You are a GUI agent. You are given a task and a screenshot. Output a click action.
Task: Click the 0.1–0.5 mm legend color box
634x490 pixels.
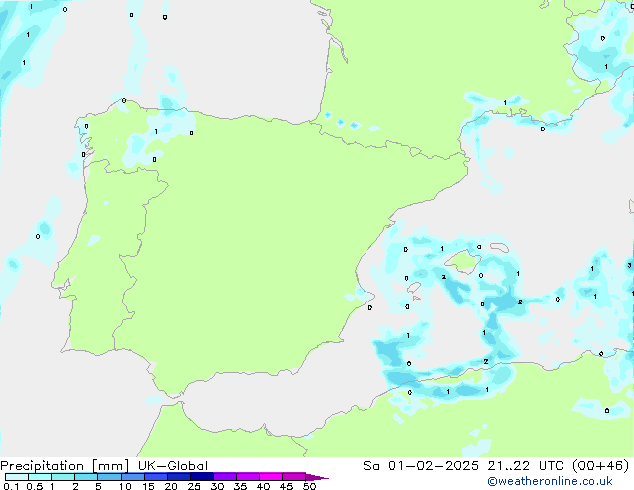coord(17,477)
